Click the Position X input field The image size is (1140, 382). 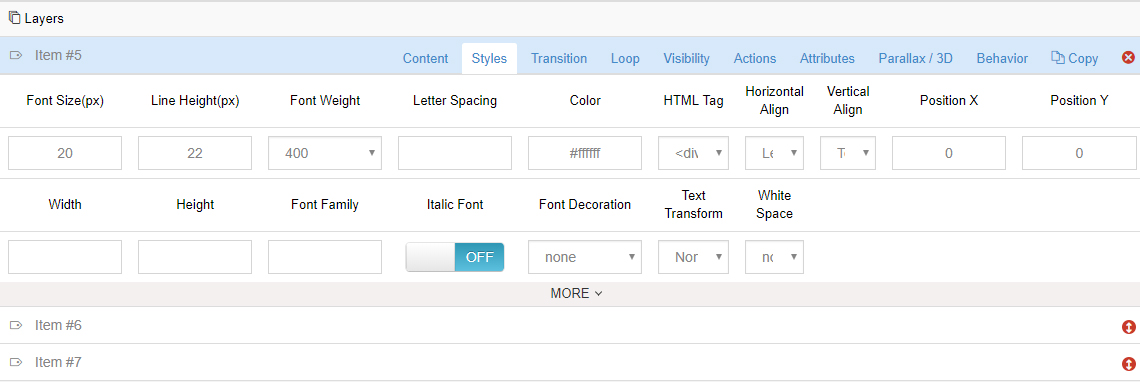click(949, 153)
